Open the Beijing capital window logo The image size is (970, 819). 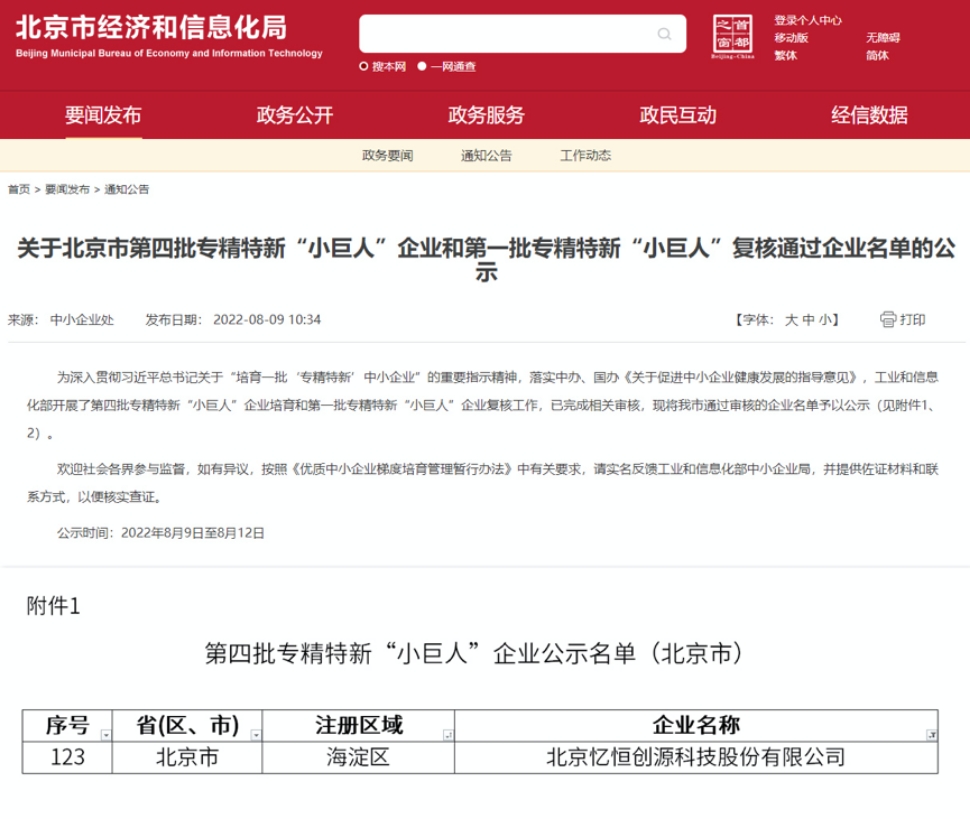(732, 36)
